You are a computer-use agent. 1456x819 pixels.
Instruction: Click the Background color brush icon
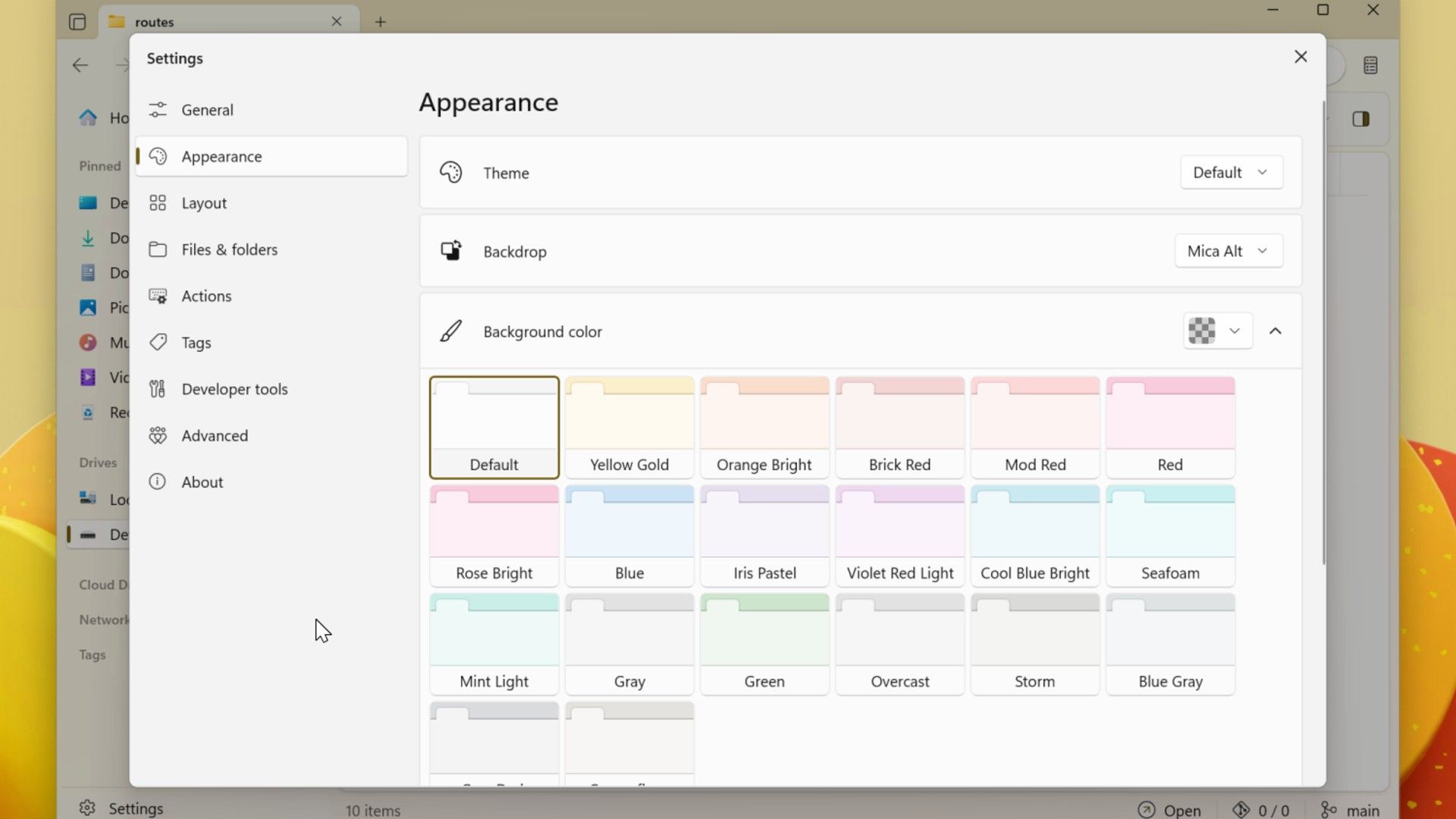451,331
